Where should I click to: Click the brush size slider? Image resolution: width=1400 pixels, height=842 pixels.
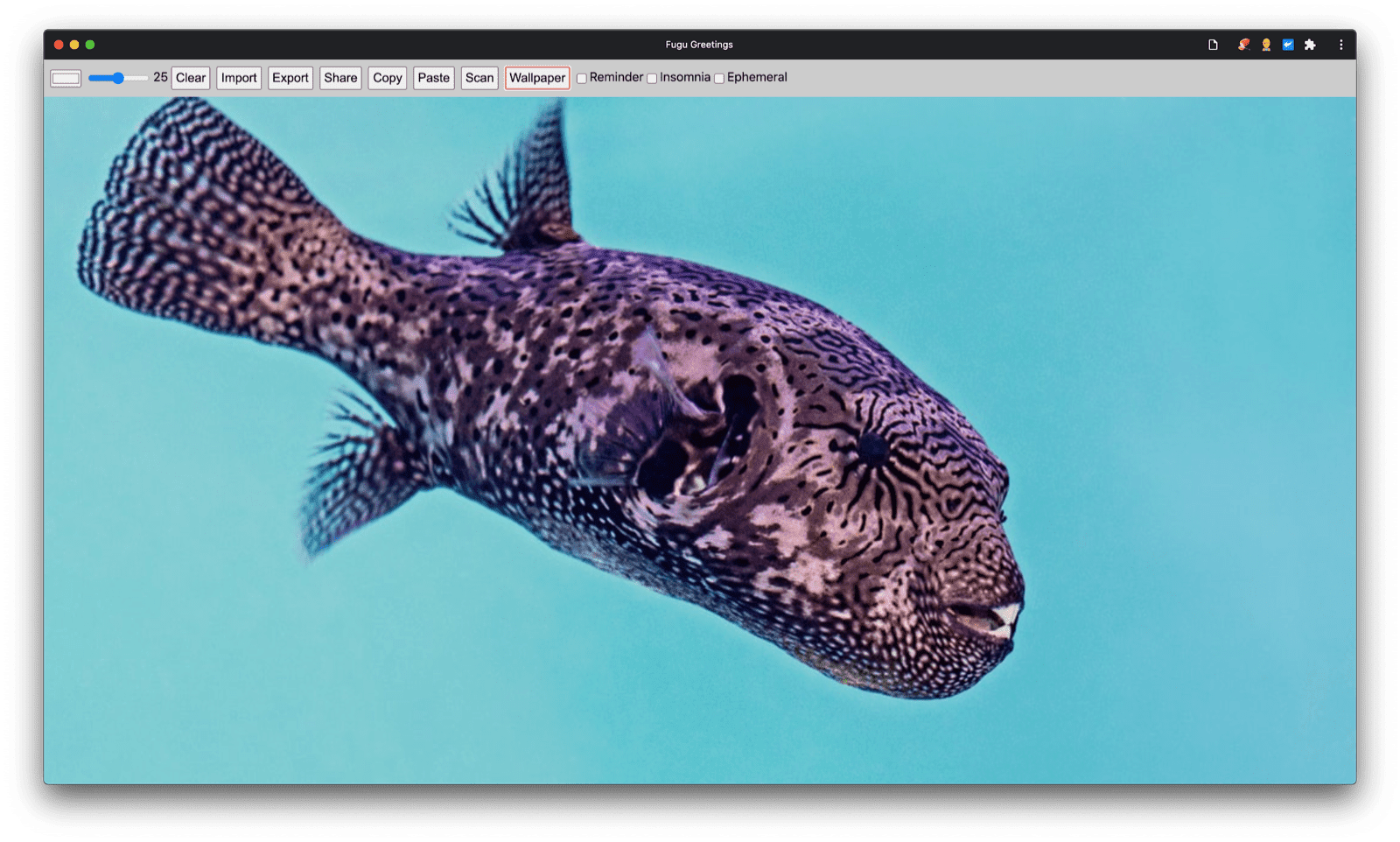[118, 78]
